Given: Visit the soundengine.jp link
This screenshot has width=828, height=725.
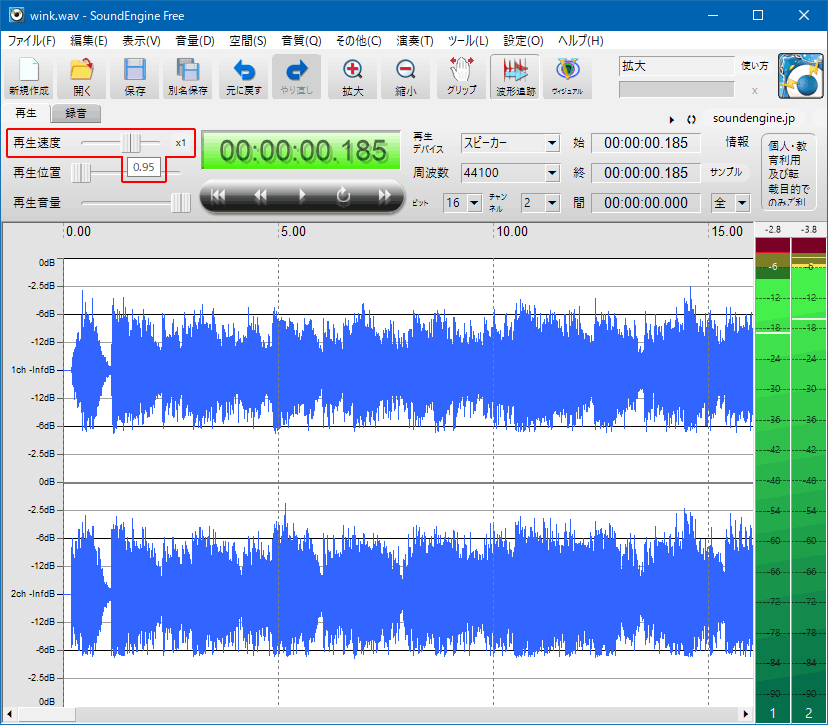Looking at the screenshot, I should 753,117.
